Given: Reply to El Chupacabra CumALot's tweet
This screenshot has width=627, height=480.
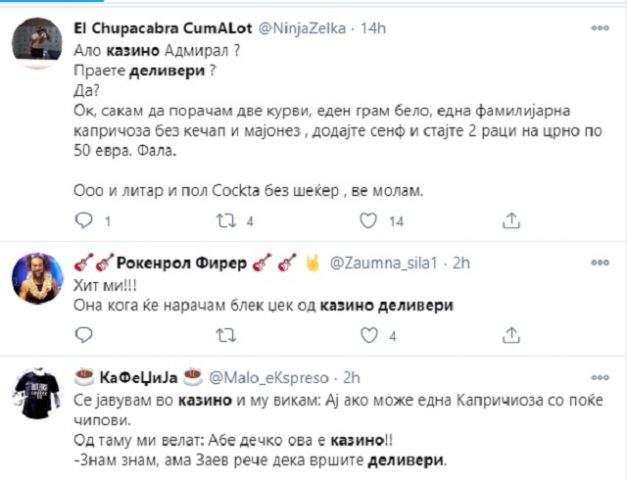Looking at the screenshot, I should (85, 219).
